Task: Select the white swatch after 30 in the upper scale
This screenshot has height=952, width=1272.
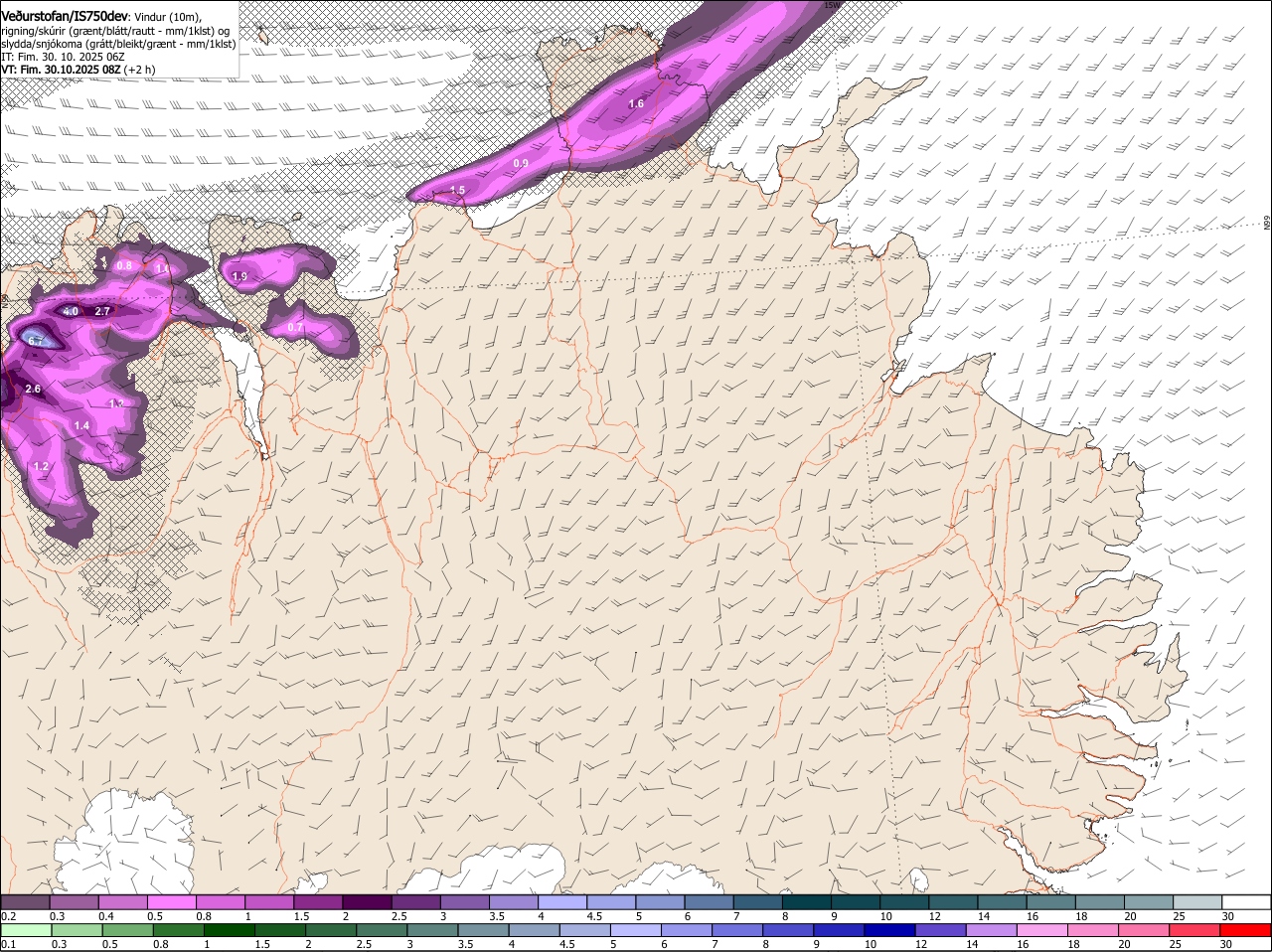Action: pos(1247,901)
